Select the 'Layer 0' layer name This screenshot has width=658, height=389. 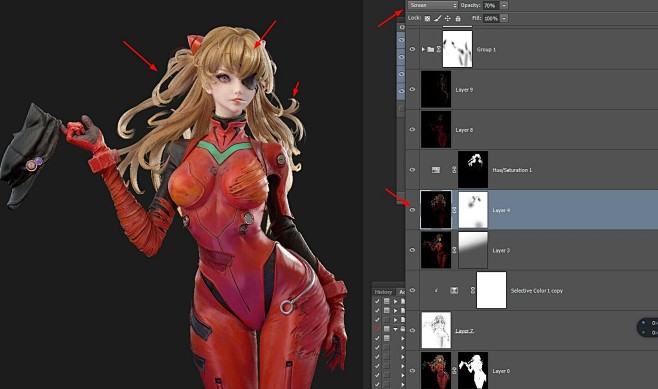pos(501,371)
